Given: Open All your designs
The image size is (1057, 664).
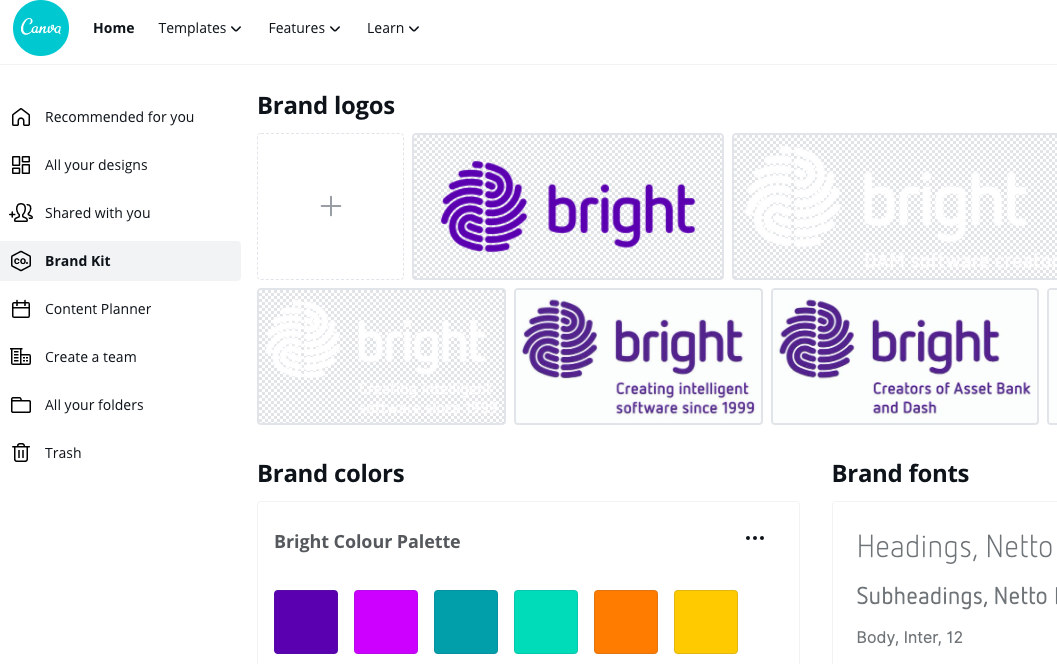Looking at the screenshot, I should click(96, 165).
